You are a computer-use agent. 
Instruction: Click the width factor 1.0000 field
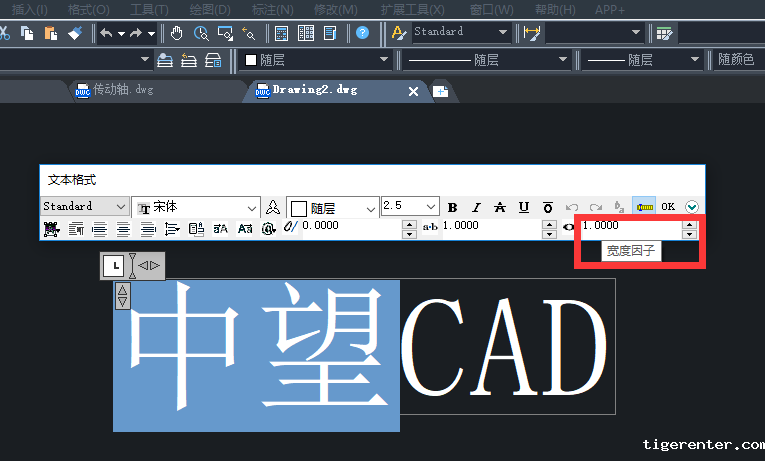pos(628,226)
